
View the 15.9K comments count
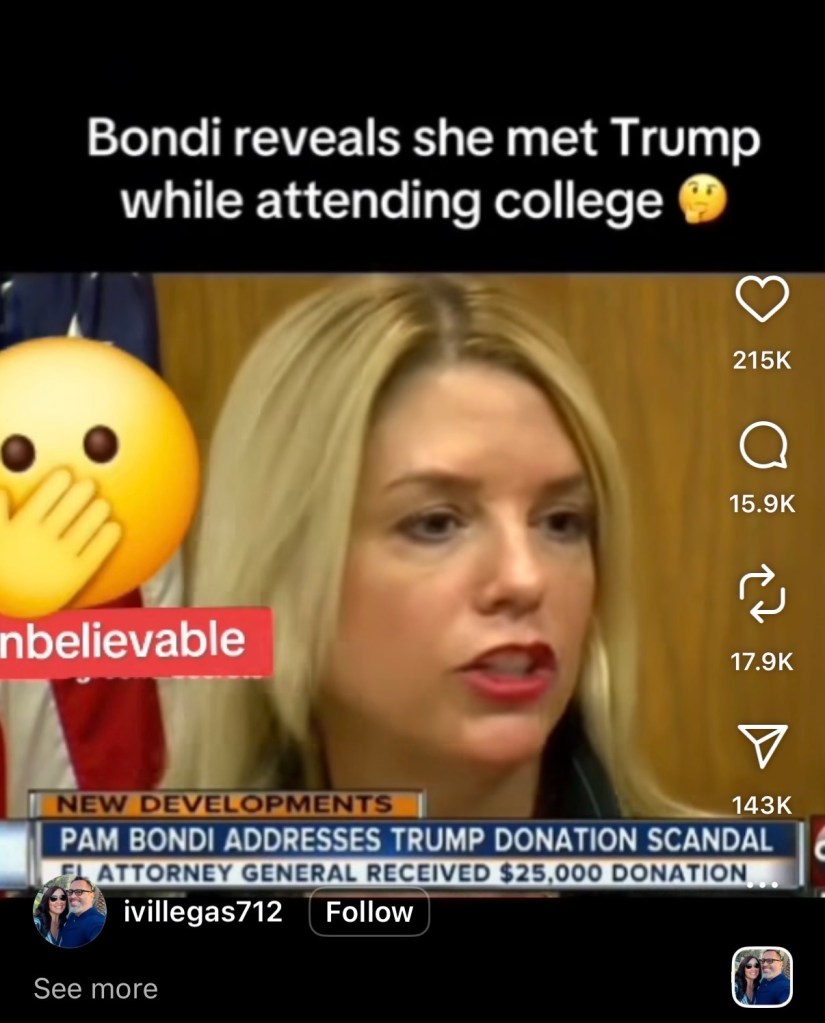tap(762, 504)
